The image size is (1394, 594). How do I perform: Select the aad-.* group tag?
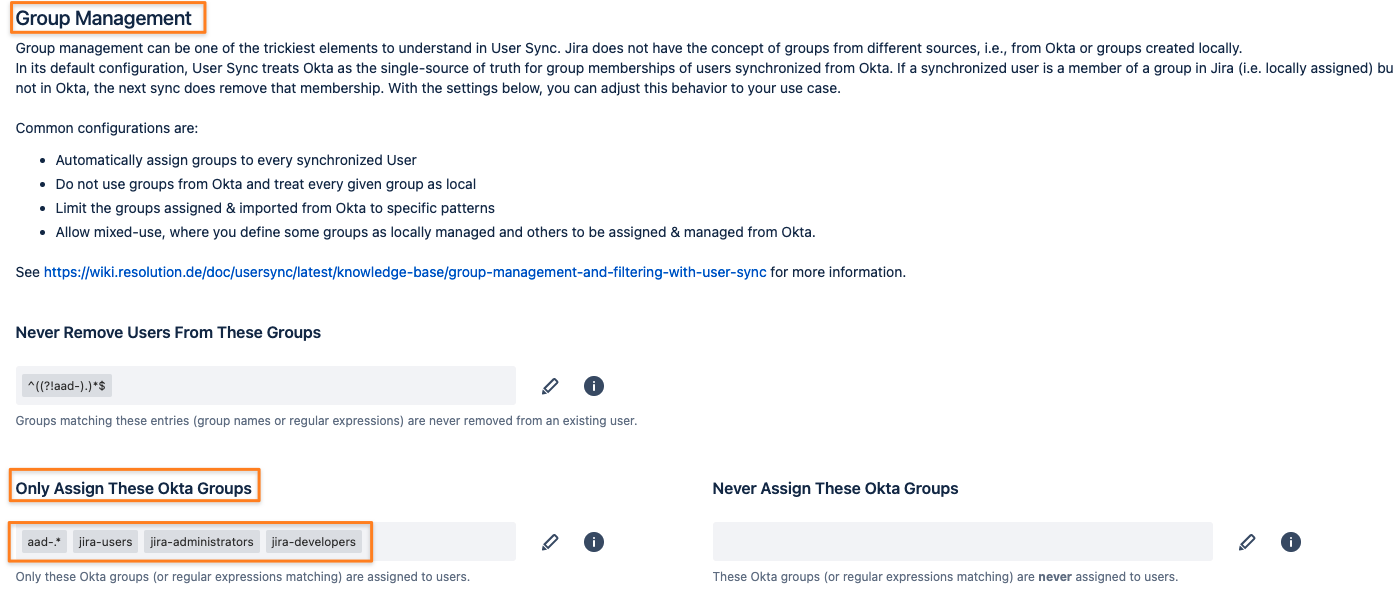44,542
